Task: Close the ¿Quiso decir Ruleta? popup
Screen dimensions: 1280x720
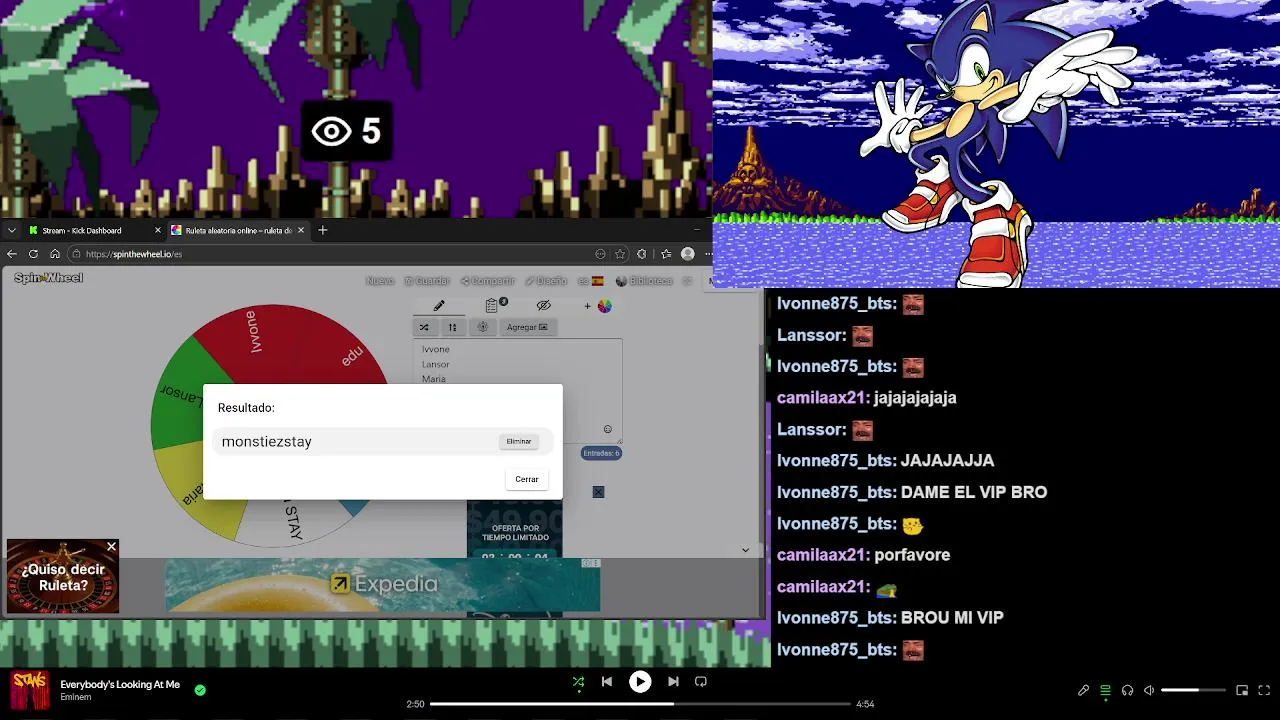Action: click(x=111, y=547)
